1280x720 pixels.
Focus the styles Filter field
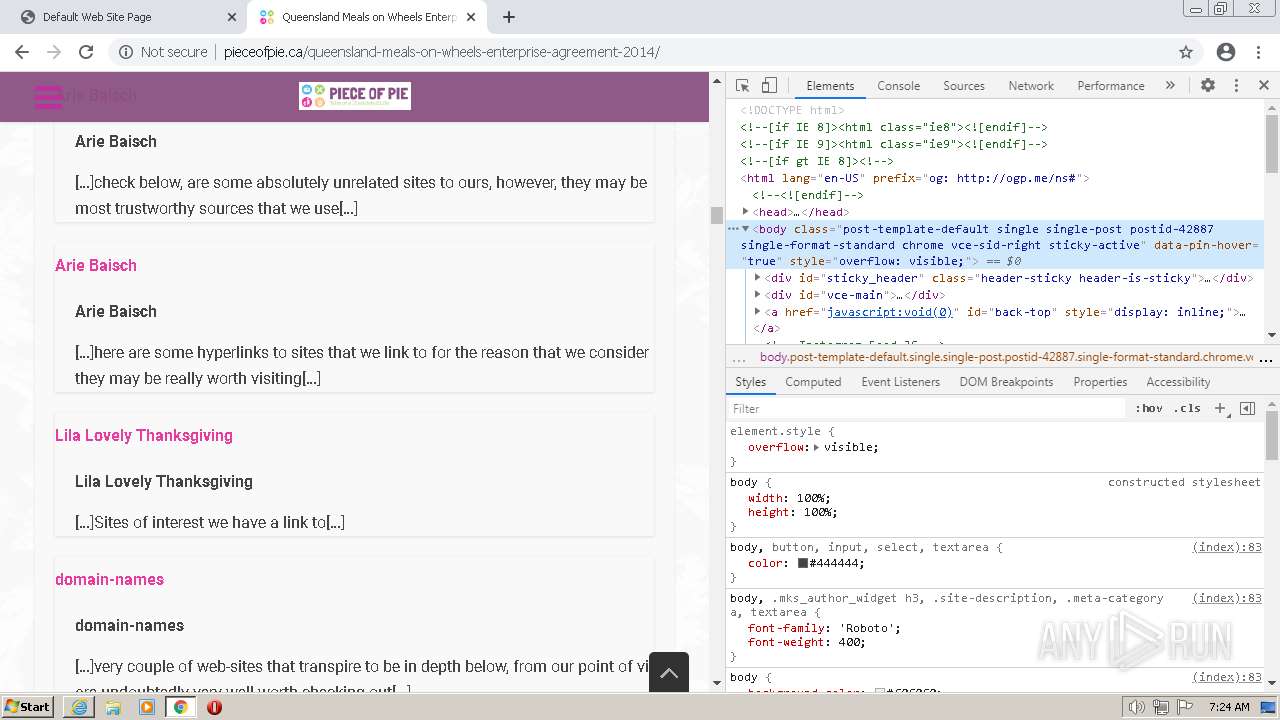point(927,409)
